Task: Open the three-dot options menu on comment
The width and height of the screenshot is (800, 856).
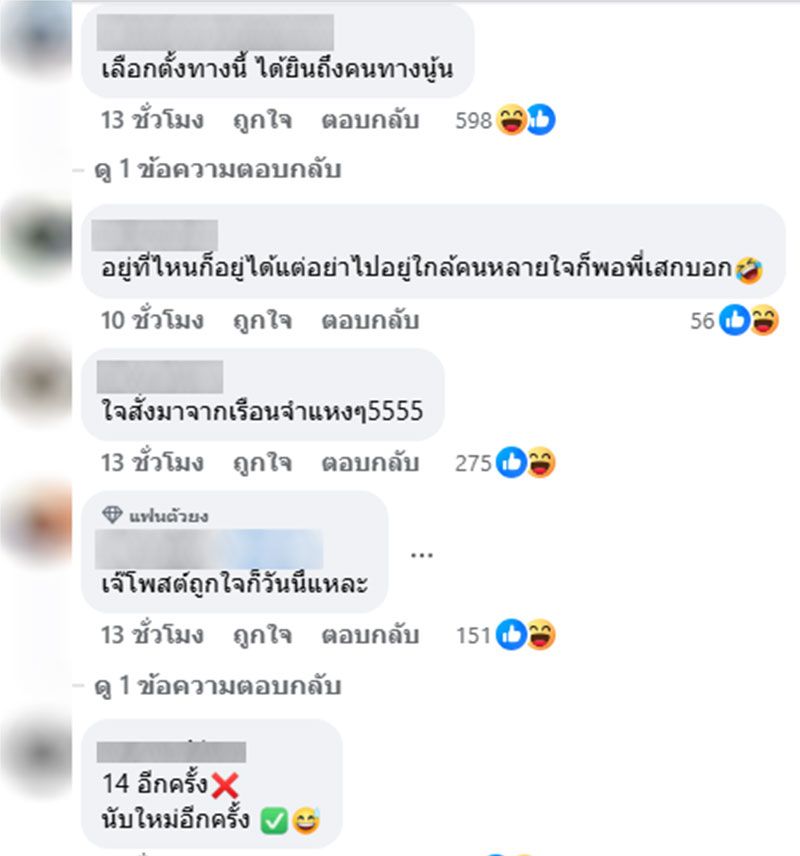Action: coord(422,555)
